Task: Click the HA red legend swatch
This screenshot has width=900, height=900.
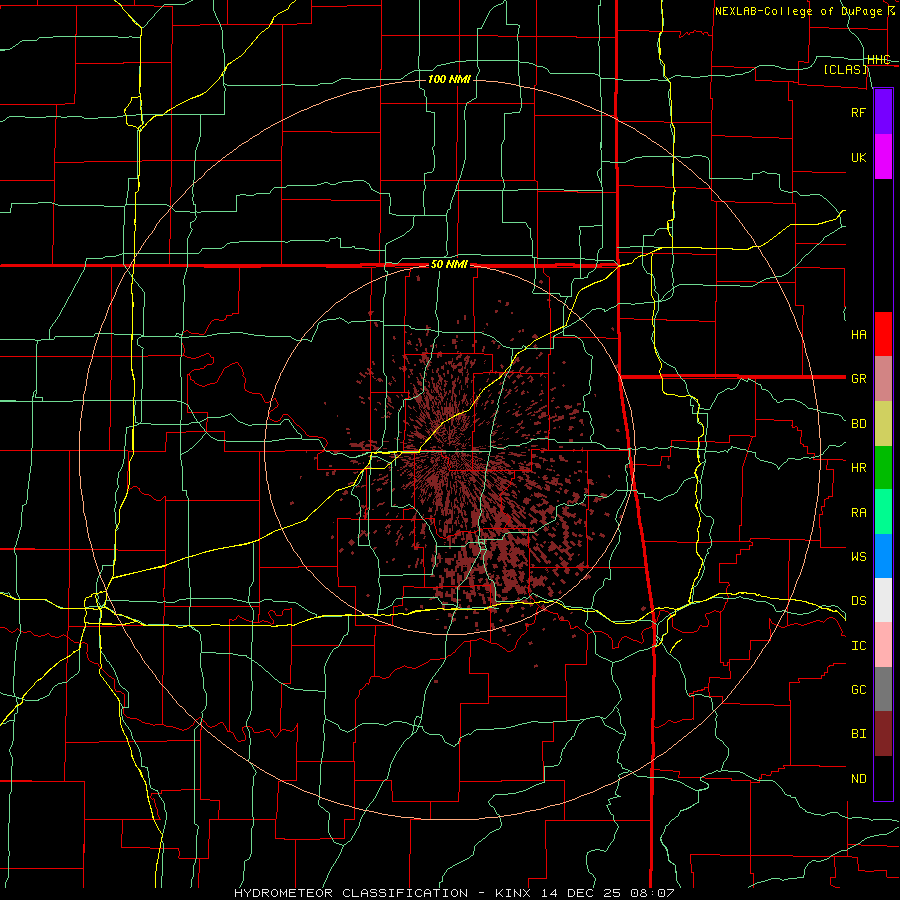Action: [x=883, y=334]
